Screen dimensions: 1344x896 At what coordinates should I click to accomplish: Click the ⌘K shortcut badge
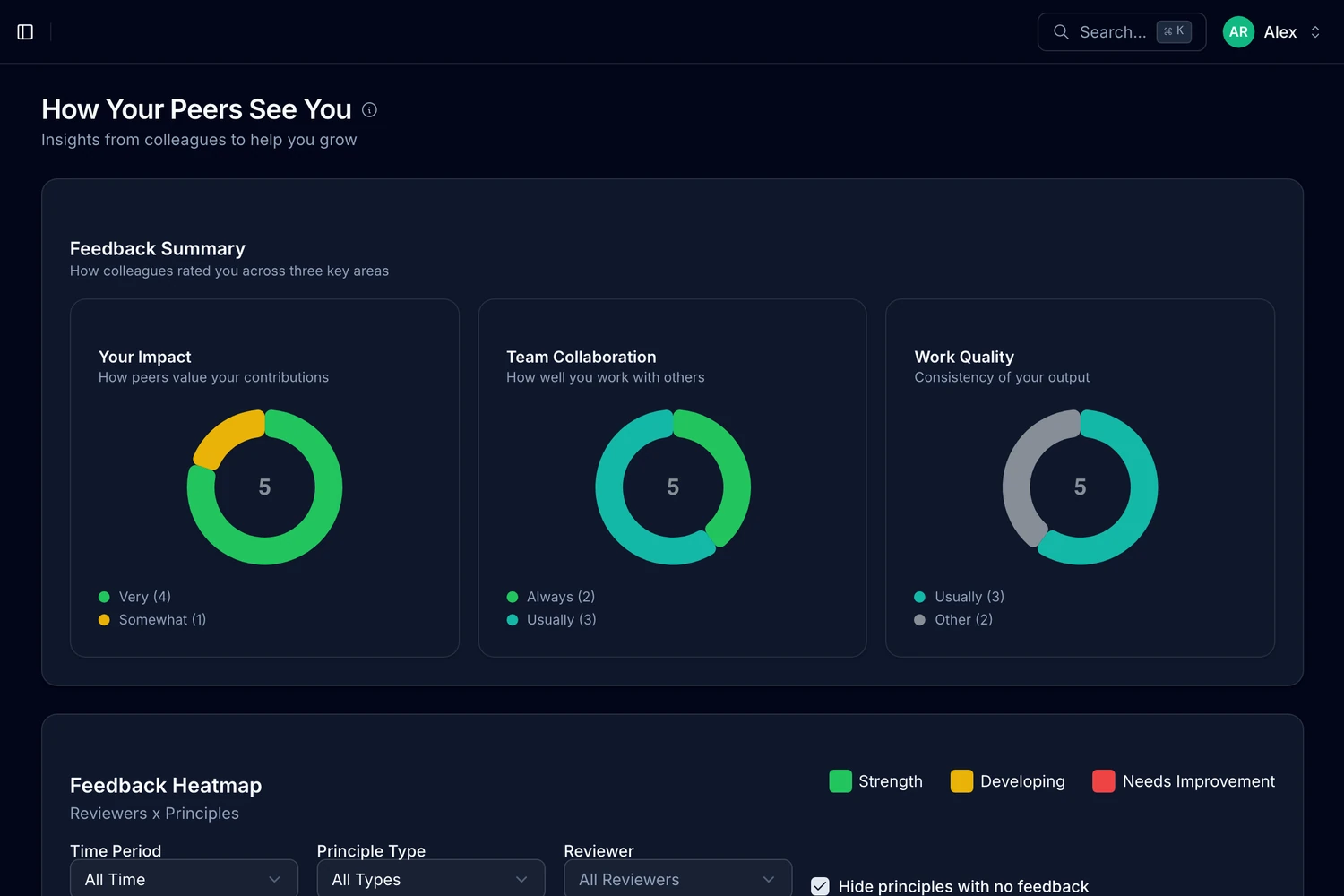[1174, 31]
